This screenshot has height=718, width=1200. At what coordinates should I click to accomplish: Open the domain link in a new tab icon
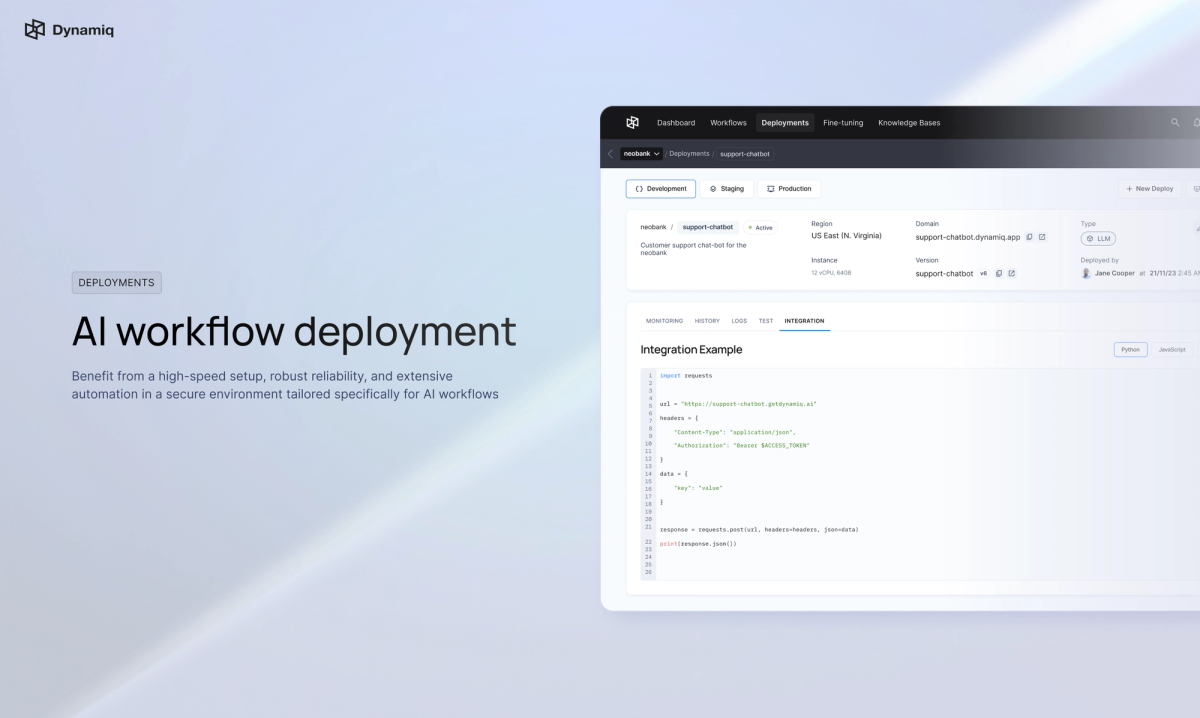1042,237
